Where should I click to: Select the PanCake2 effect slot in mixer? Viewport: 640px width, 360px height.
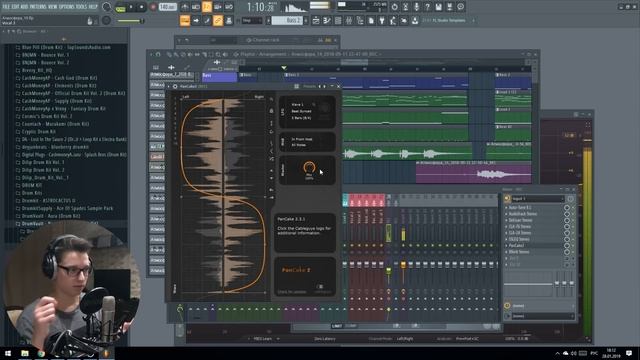[533, 246]
